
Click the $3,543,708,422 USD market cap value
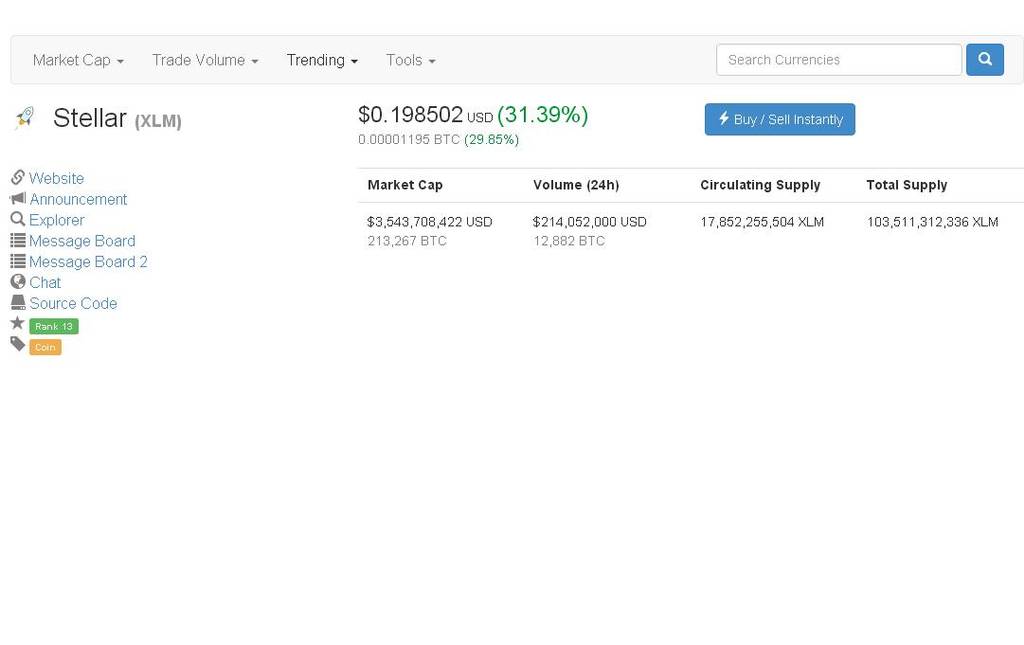tap(430, 222)
